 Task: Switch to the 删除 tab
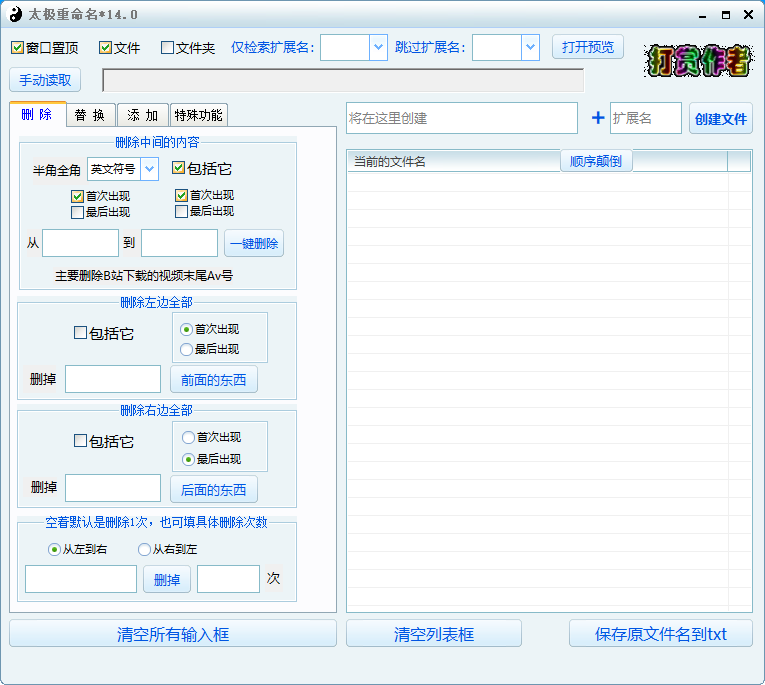[38, 115]
